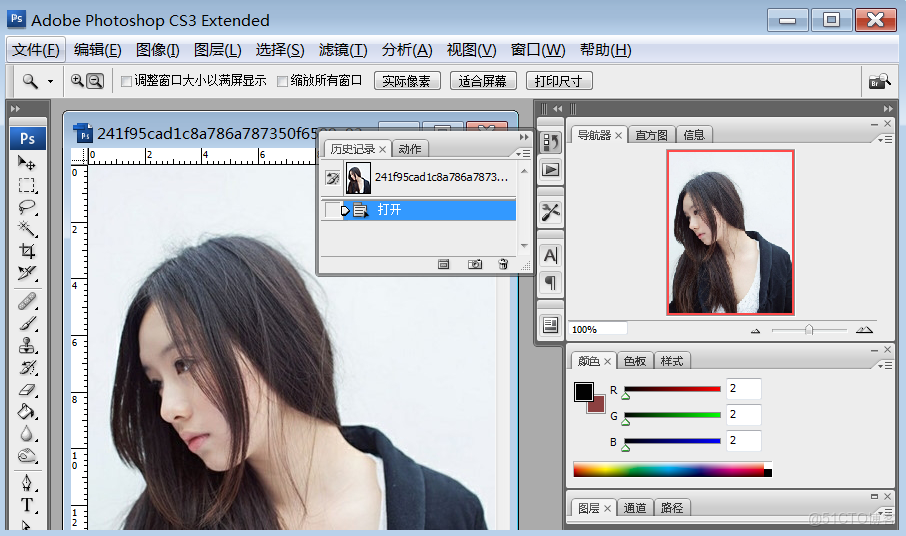Image resolution: width=906 pixels, height=536 pixels.
Task: Select the Healing Brush tool
Action: 27,301
